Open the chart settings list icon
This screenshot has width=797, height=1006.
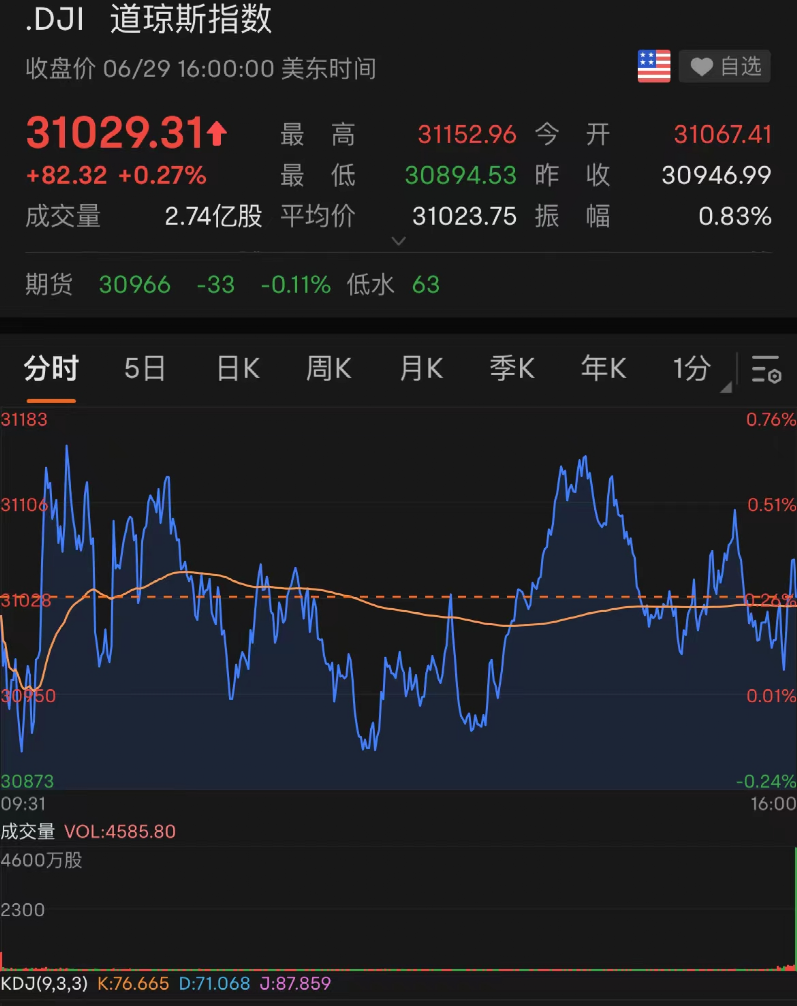pos(766,369)
